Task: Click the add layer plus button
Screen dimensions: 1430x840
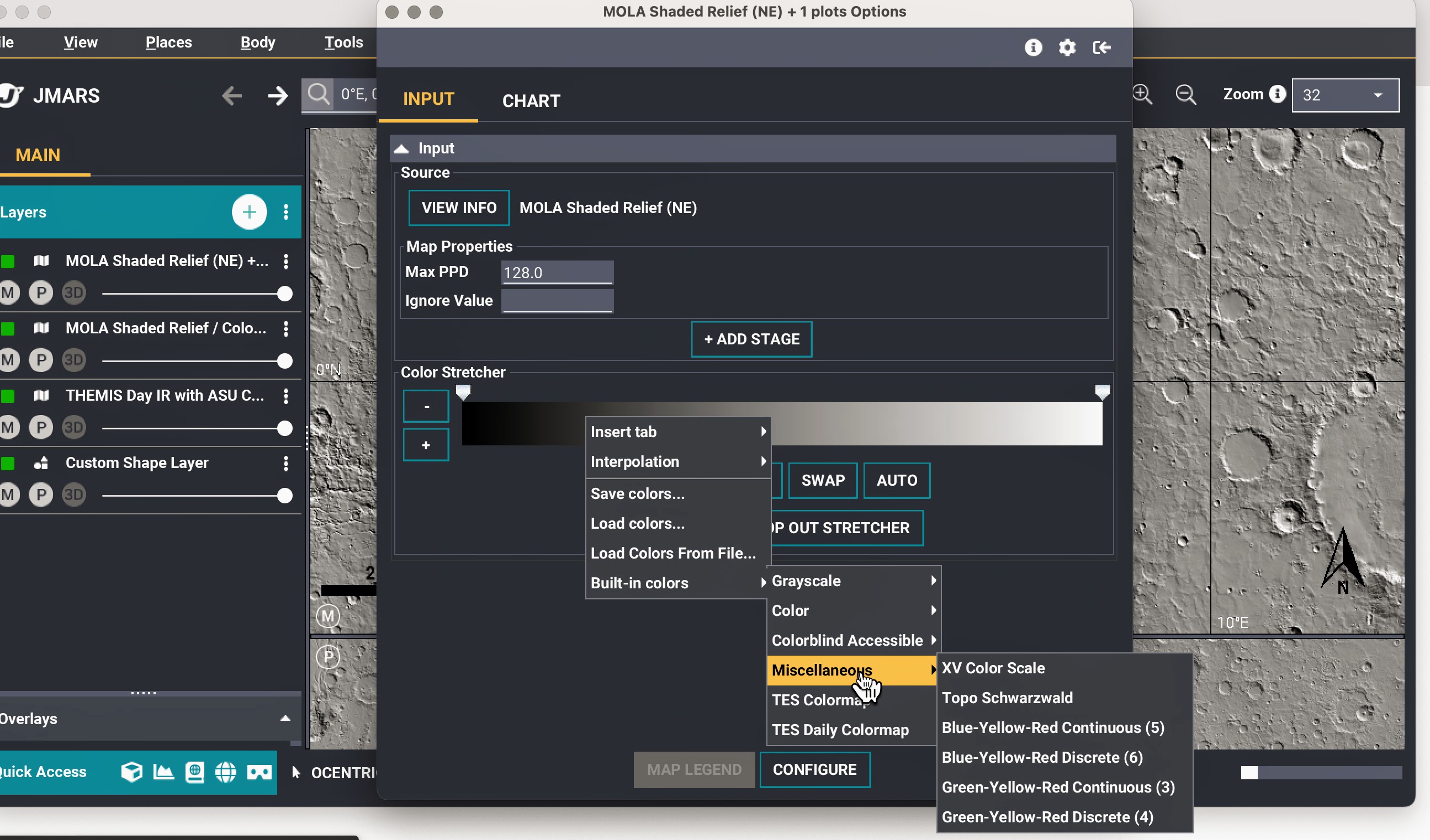Action: [249, 212]
